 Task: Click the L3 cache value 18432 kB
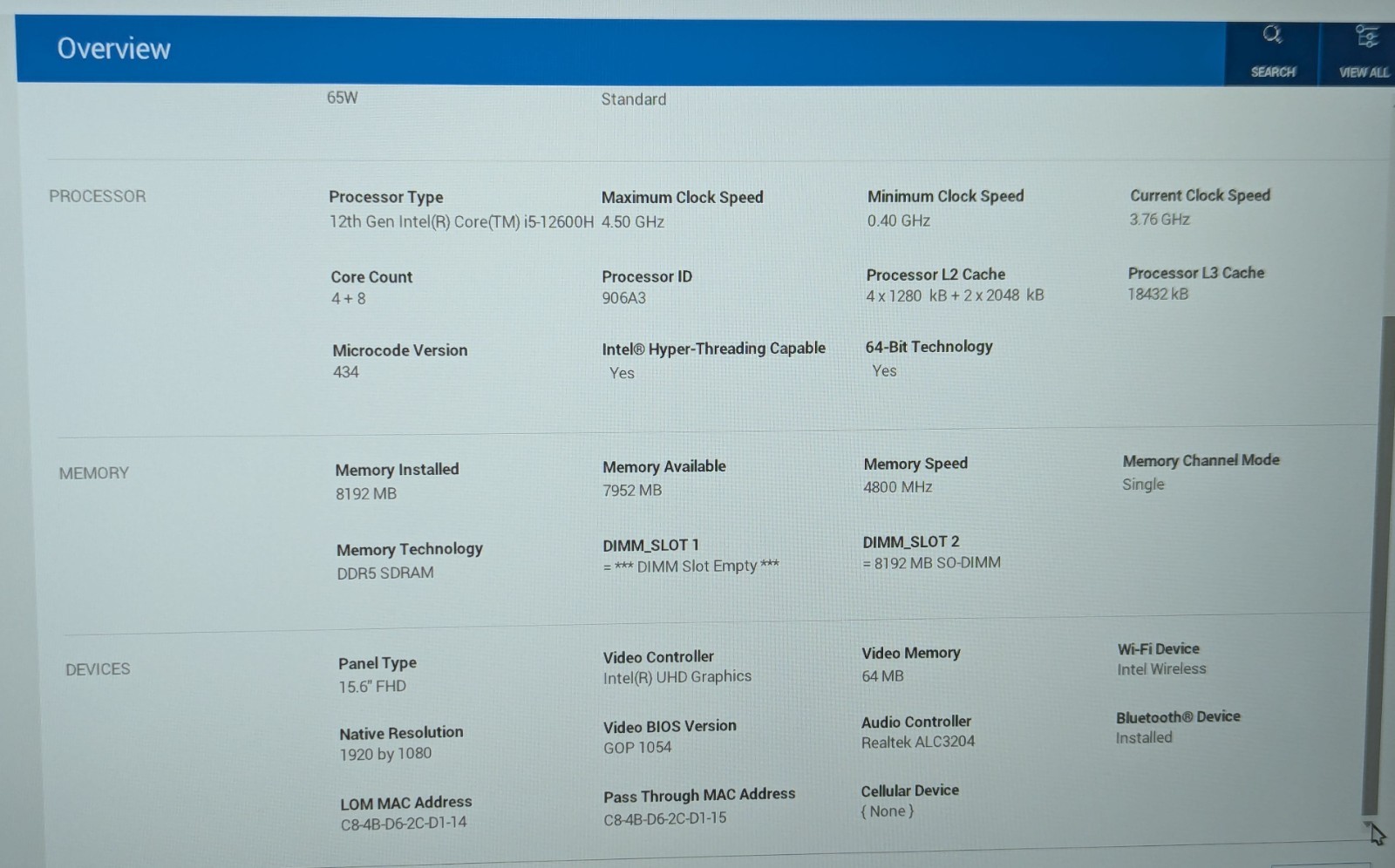(x=1158, y=294)
